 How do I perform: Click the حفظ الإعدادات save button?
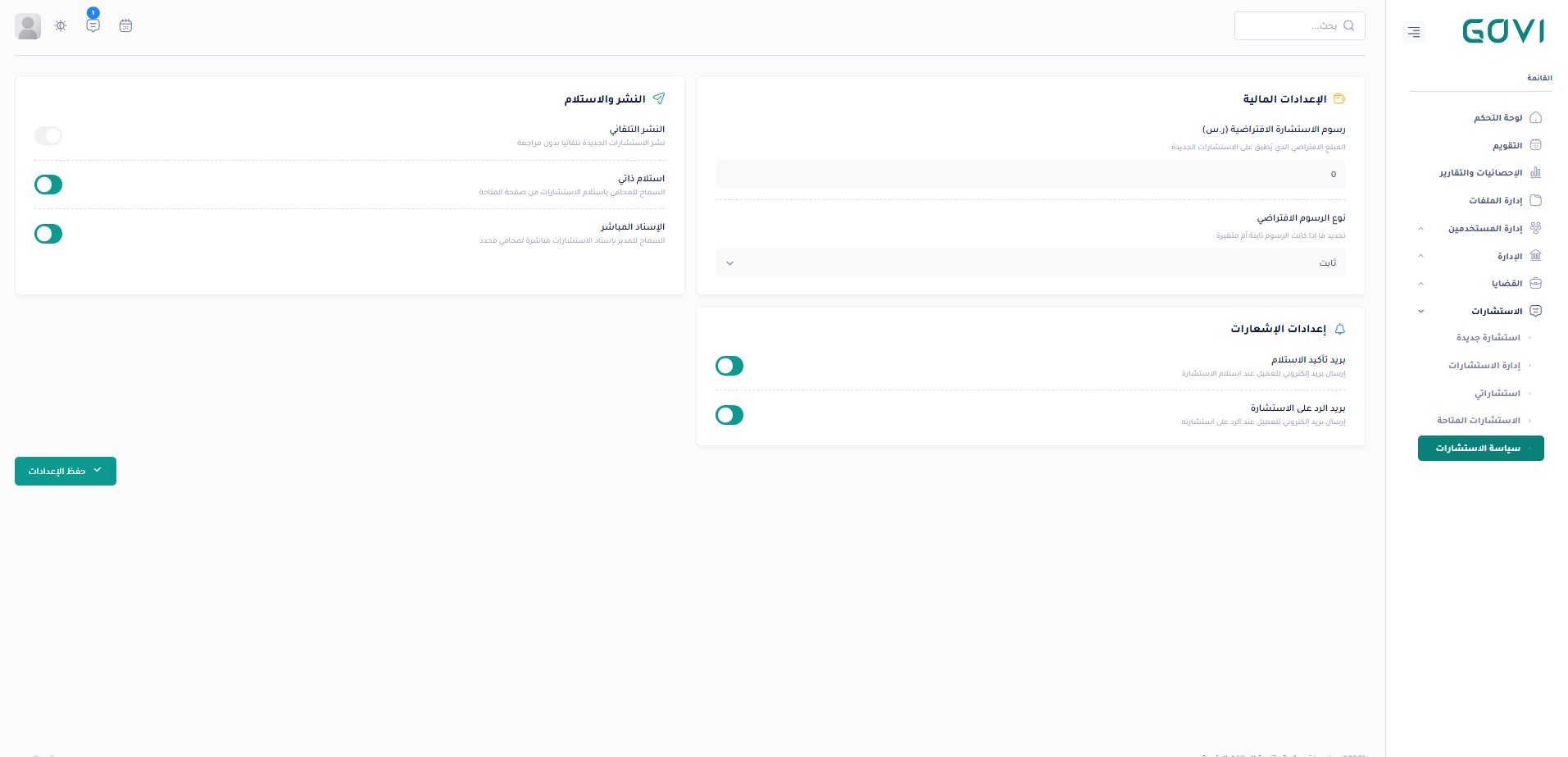pos(66,471)
